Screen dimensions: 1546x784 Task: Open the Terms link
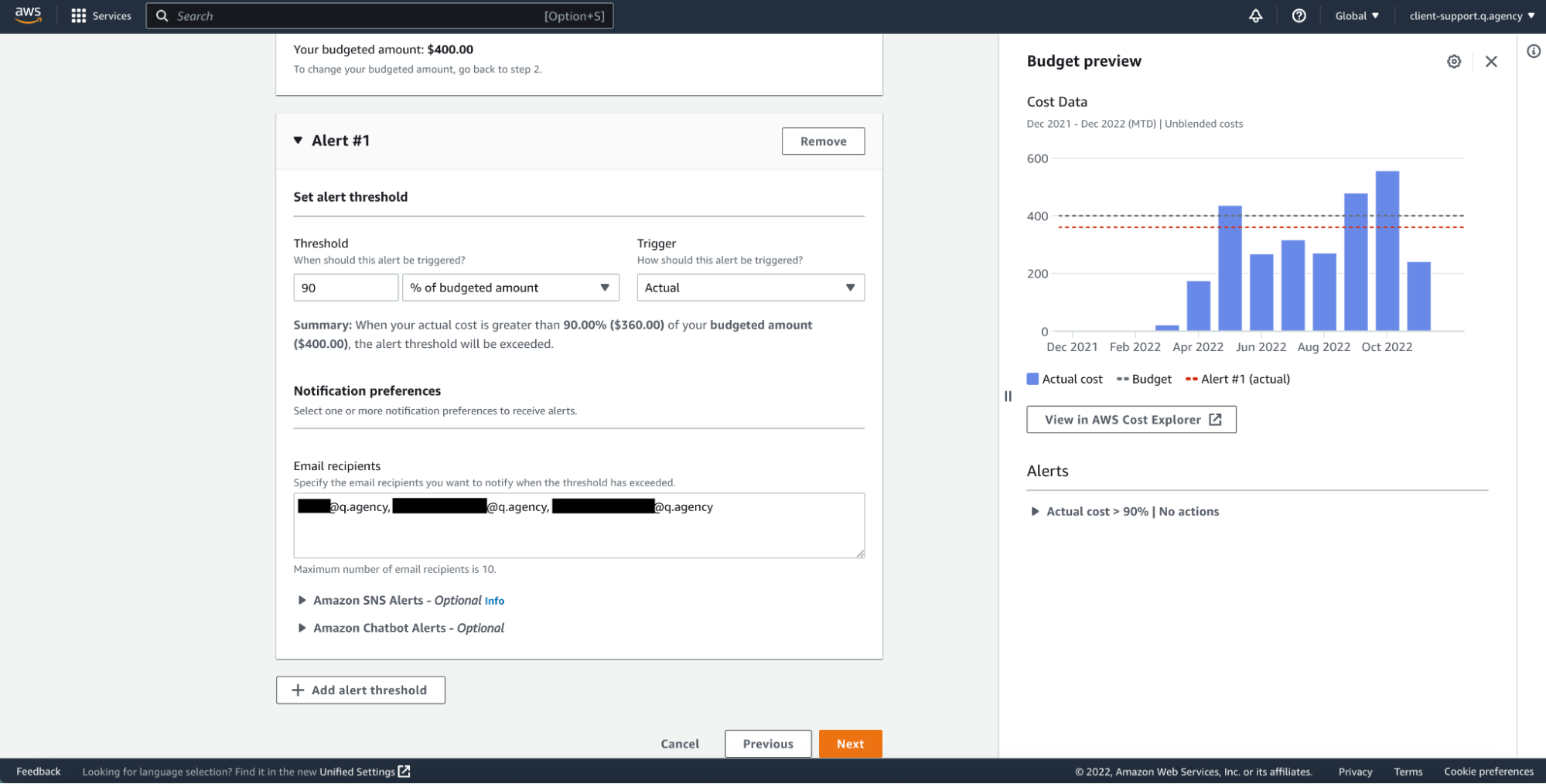1408,772
